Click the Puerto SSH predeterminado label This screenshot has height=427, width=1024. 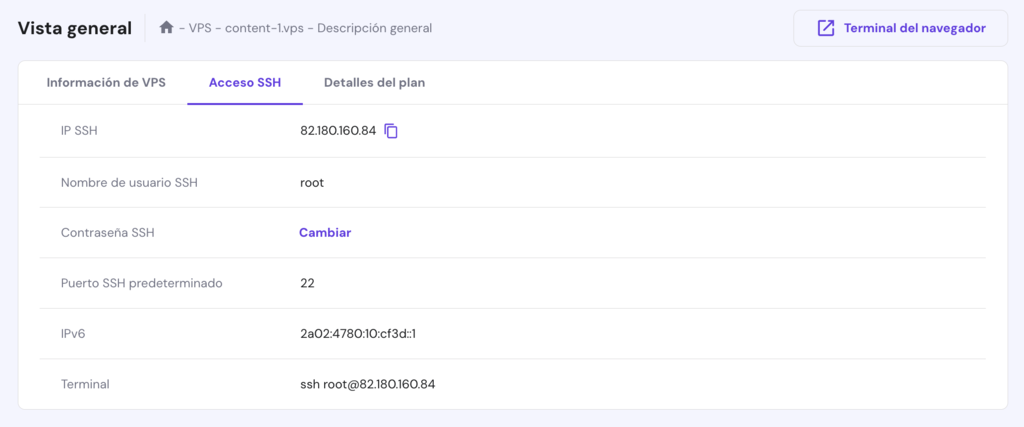(142, 283)
